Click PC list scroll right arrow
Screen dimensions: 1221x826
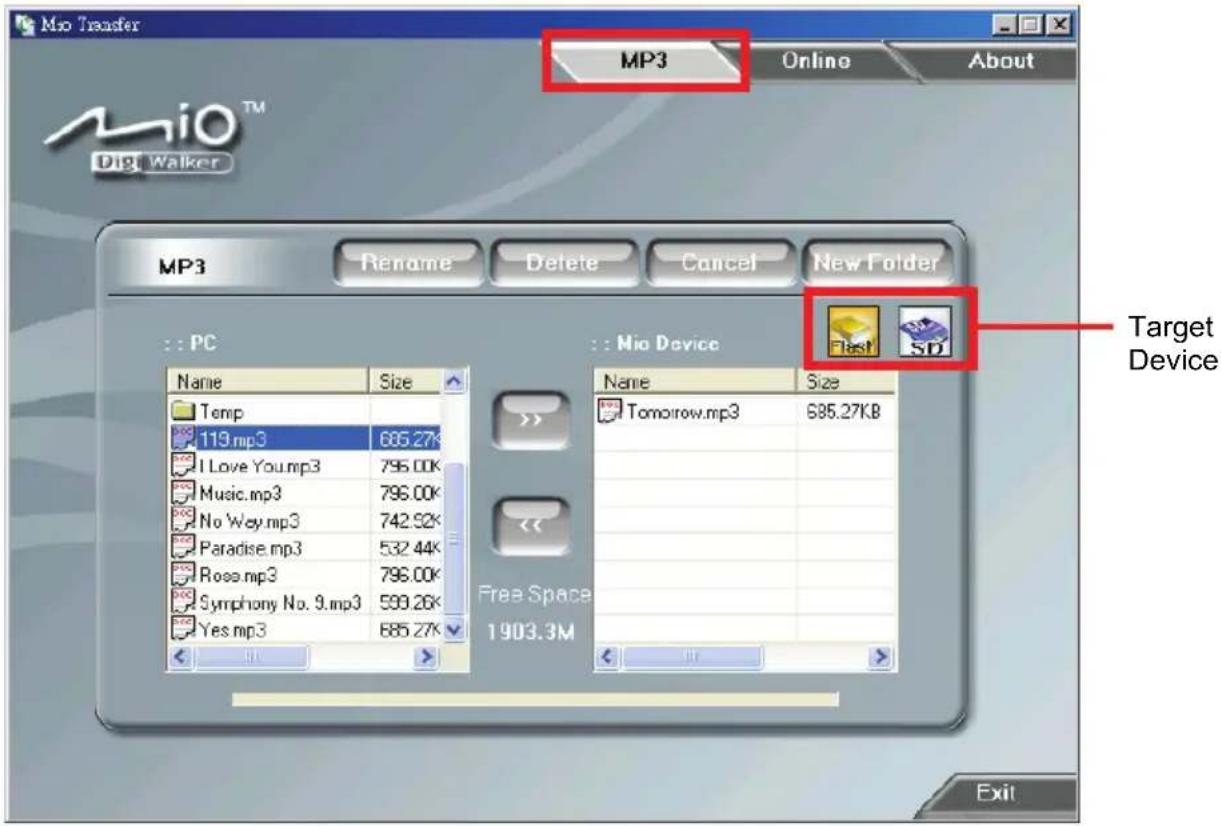point(426,657)
